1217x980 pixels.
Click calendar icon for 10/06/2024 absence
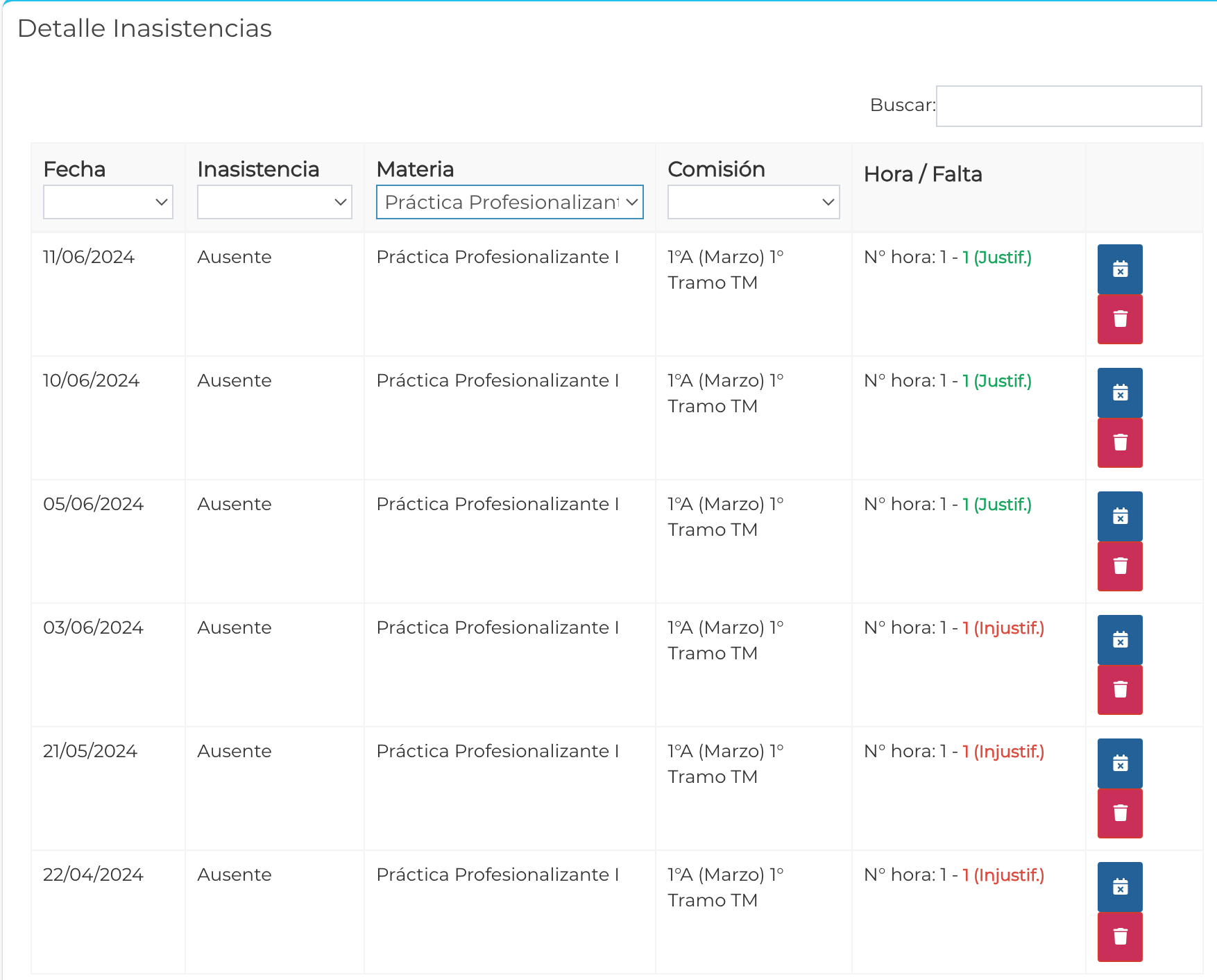(1119, 393)
